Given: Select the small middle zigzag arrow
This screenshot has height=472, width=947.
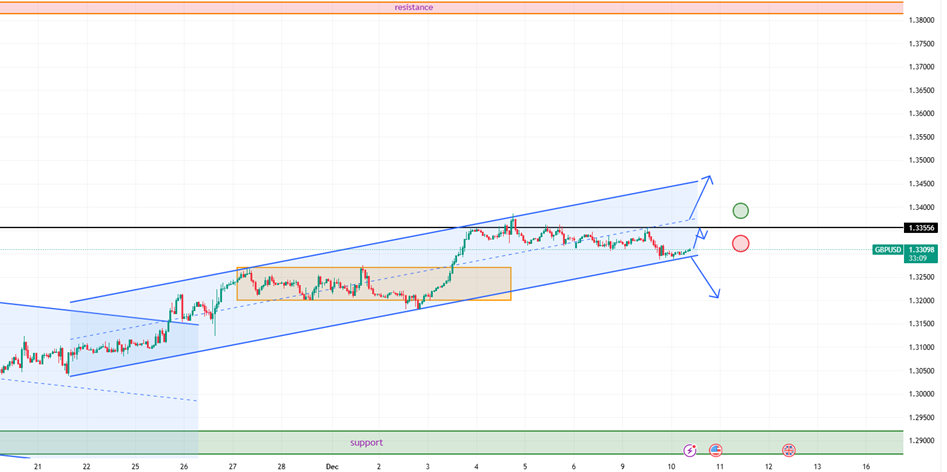Looking at the screenshot, I should coord(701,234).
